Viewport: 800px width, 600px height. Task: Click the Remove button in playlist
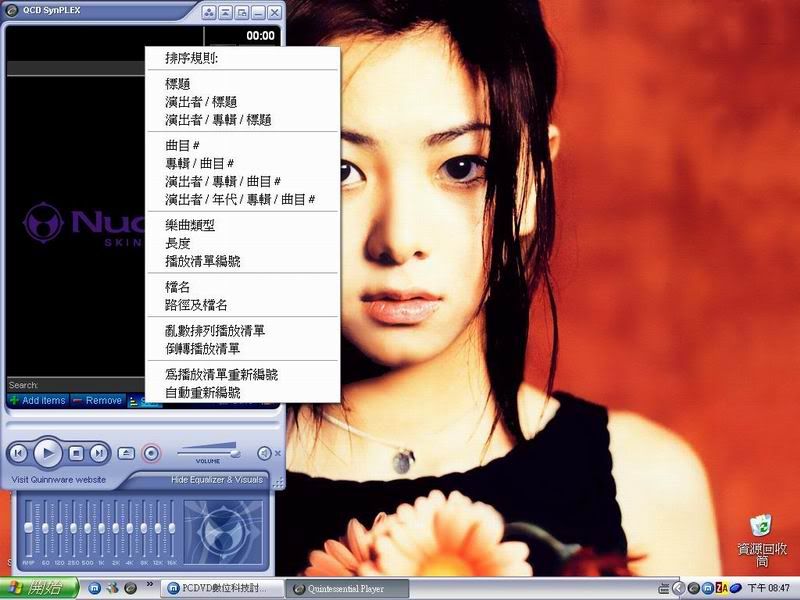click(x=97, y=400)
